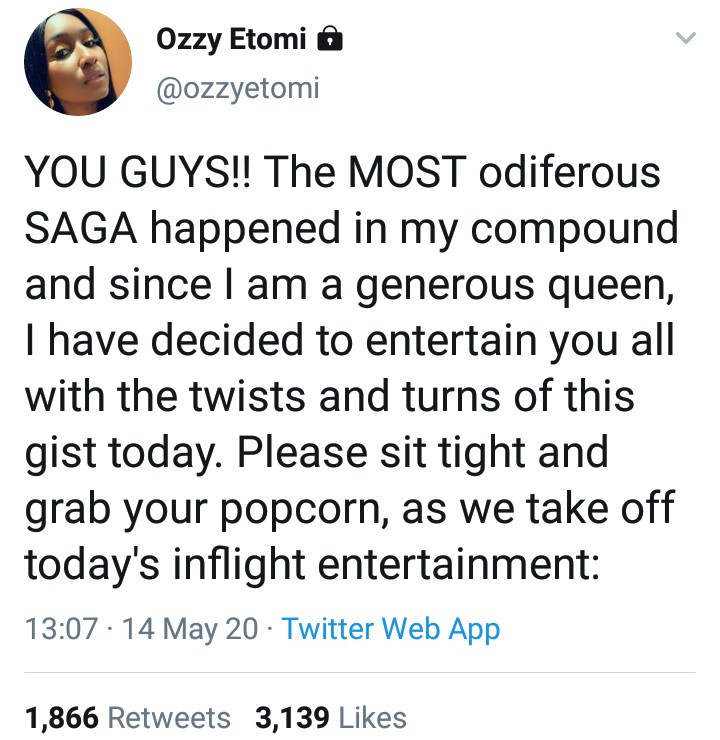Open the tweet options chevron menu
Screen dimensions: 720x740
tap(685, 39)
